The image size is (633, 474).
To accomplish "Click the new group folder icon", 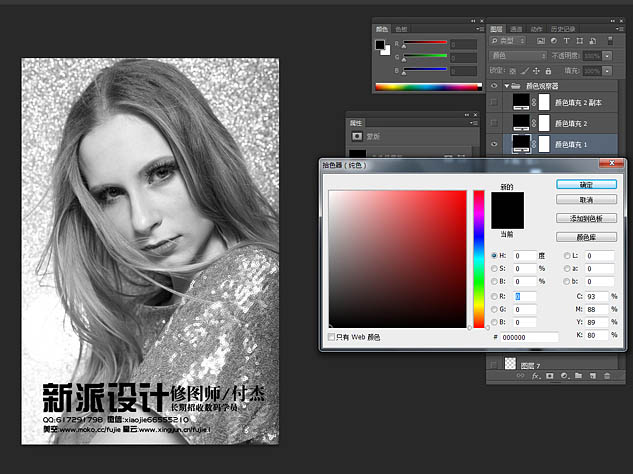I will 578,376.
